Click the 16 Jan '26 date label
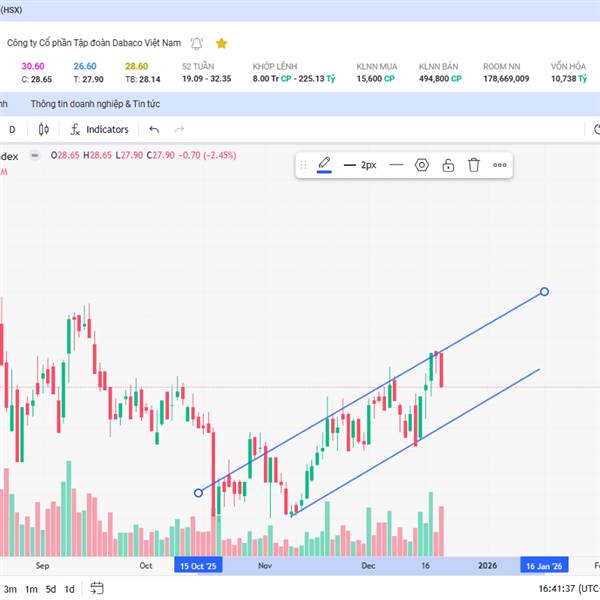The width and height of the screenshot is (600, 600). pos(544,566)
